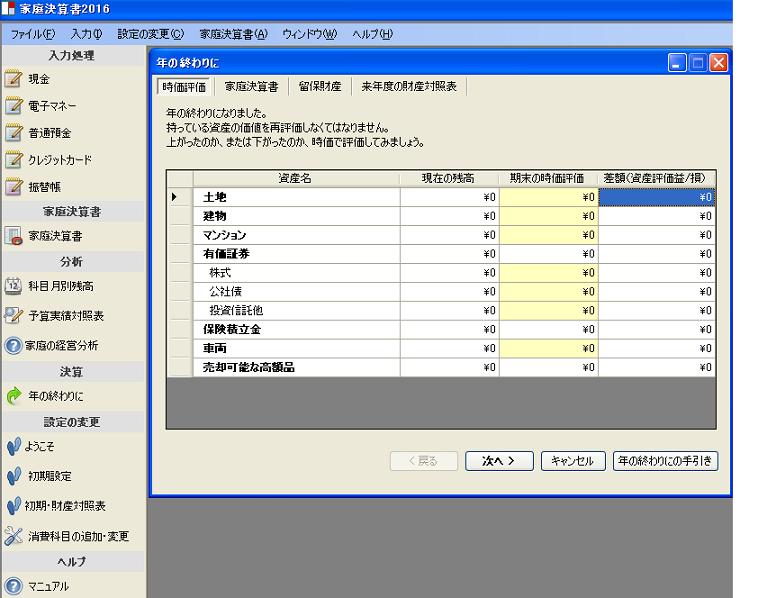This screenshot has height=598, width=767.
Task: Edit 期末の時価評価 cell for 土地
Action: point(548,198)
